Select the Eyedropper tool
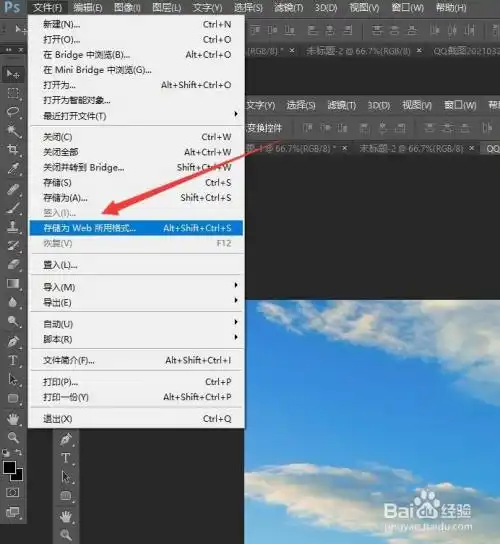The height and width of the screenshot is (544, 500). pos(13,169)
